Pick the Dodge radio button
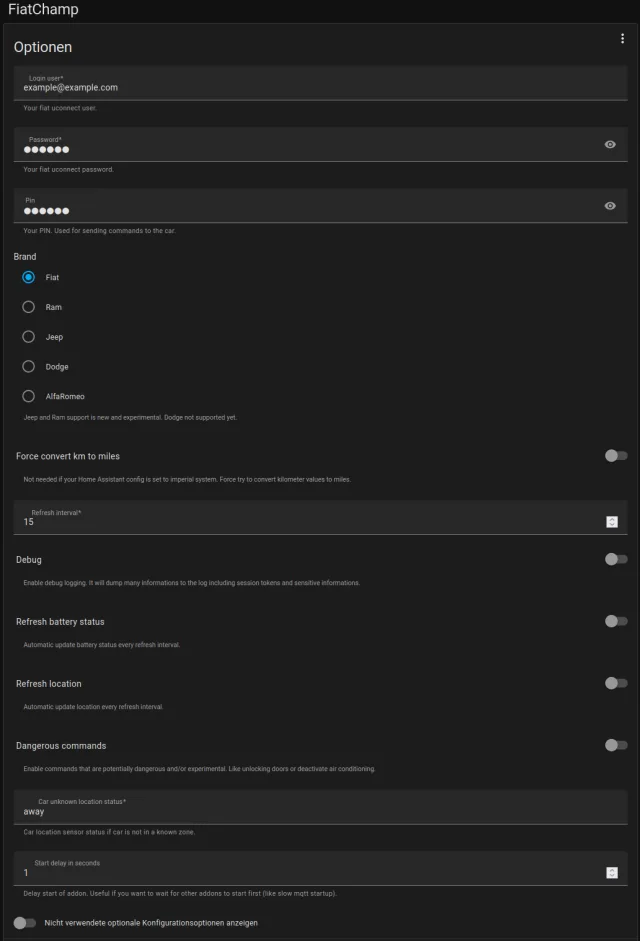The width and height of the screenshot is (640, 941). pyautogui.click(x=29, y=367)
